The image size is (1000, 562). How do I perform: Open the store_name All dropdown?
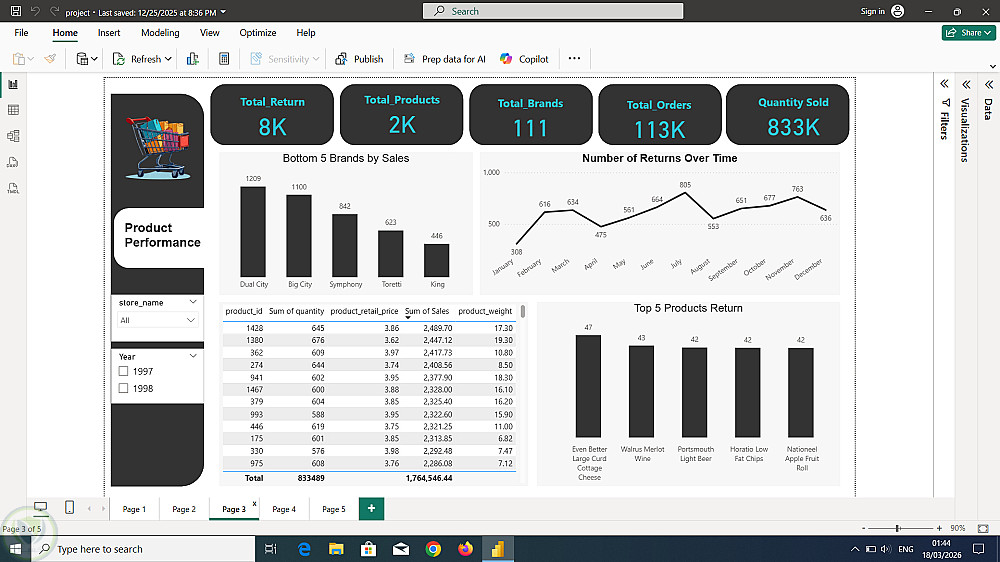click(x=158, y=320)
